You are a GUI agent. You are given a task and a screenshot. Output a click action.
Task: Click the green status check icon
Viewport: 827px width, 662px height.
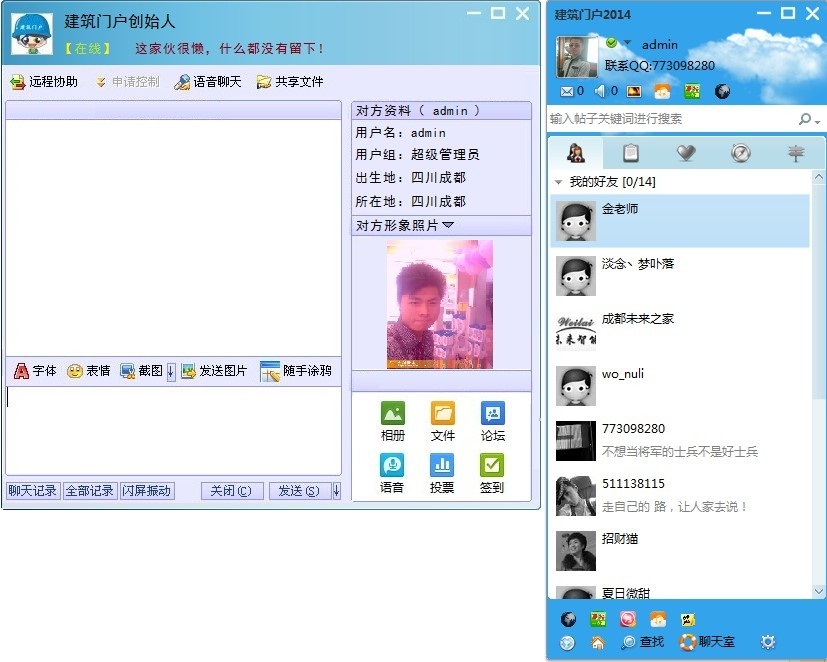pyautogui.click(x=611, y=43)
